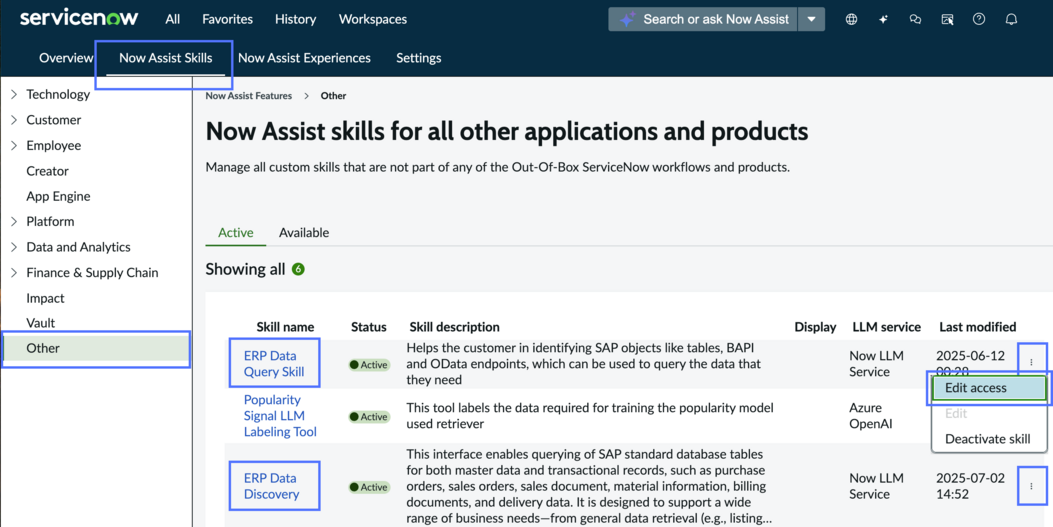
Task: Switch to Now Assist Experiences tab
Action: [x=304, y=58]
